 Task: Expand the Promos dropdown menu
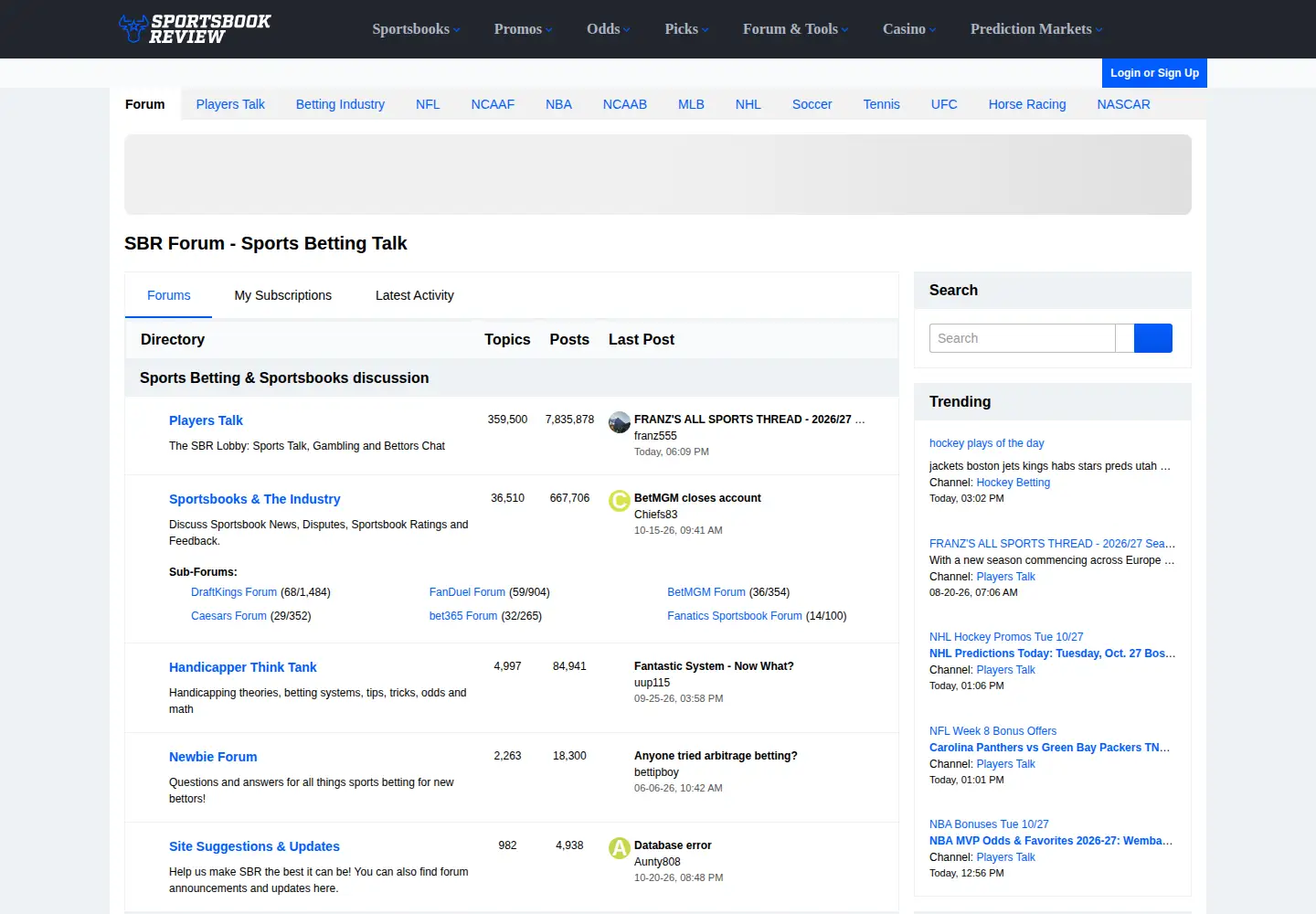tap(523, 29)
